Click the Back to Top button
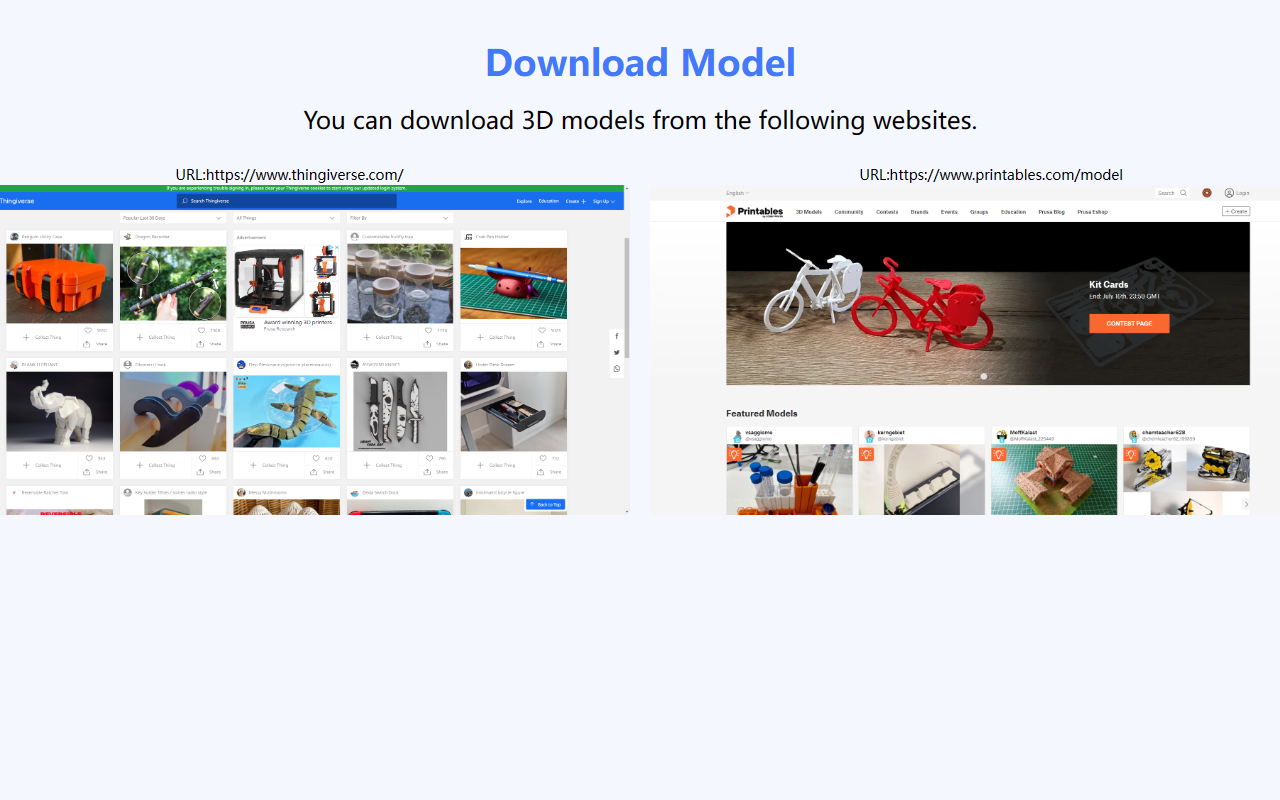This screenshot has height=800, width=1280. click(x=546, y=504)
